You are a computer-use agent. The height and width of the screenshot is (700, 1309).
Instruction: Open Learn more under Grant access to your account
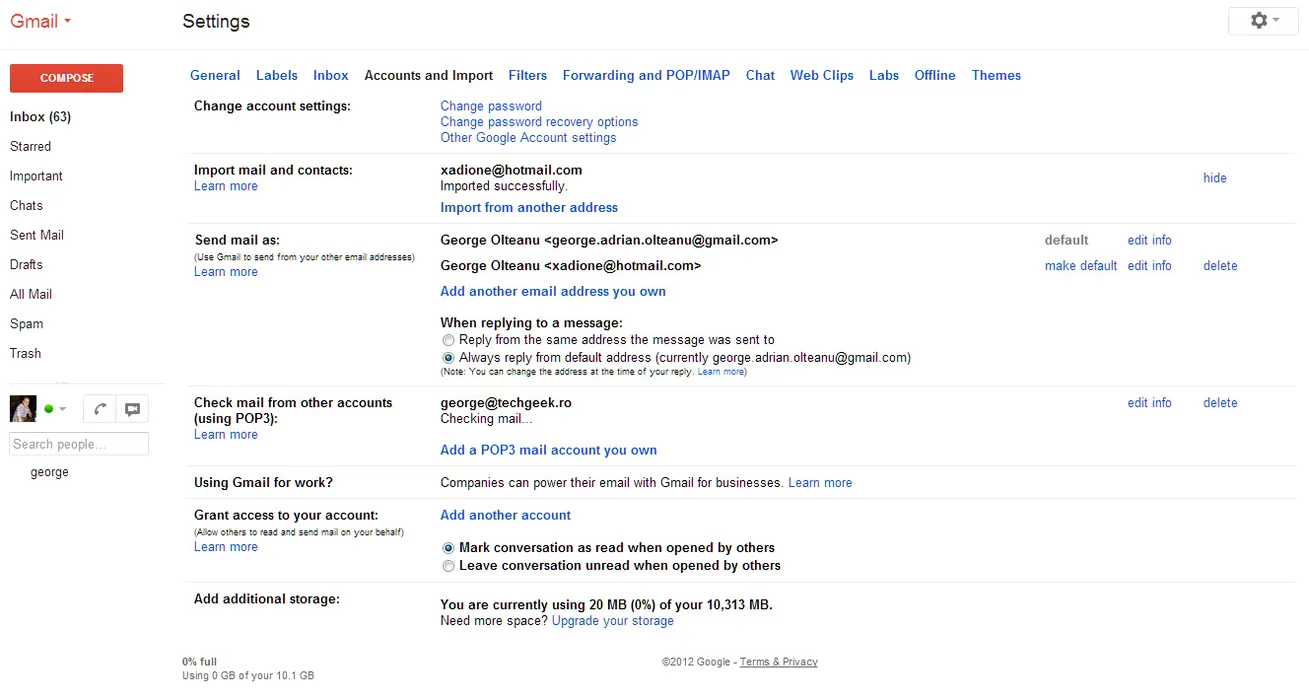[x=226, y=547]
